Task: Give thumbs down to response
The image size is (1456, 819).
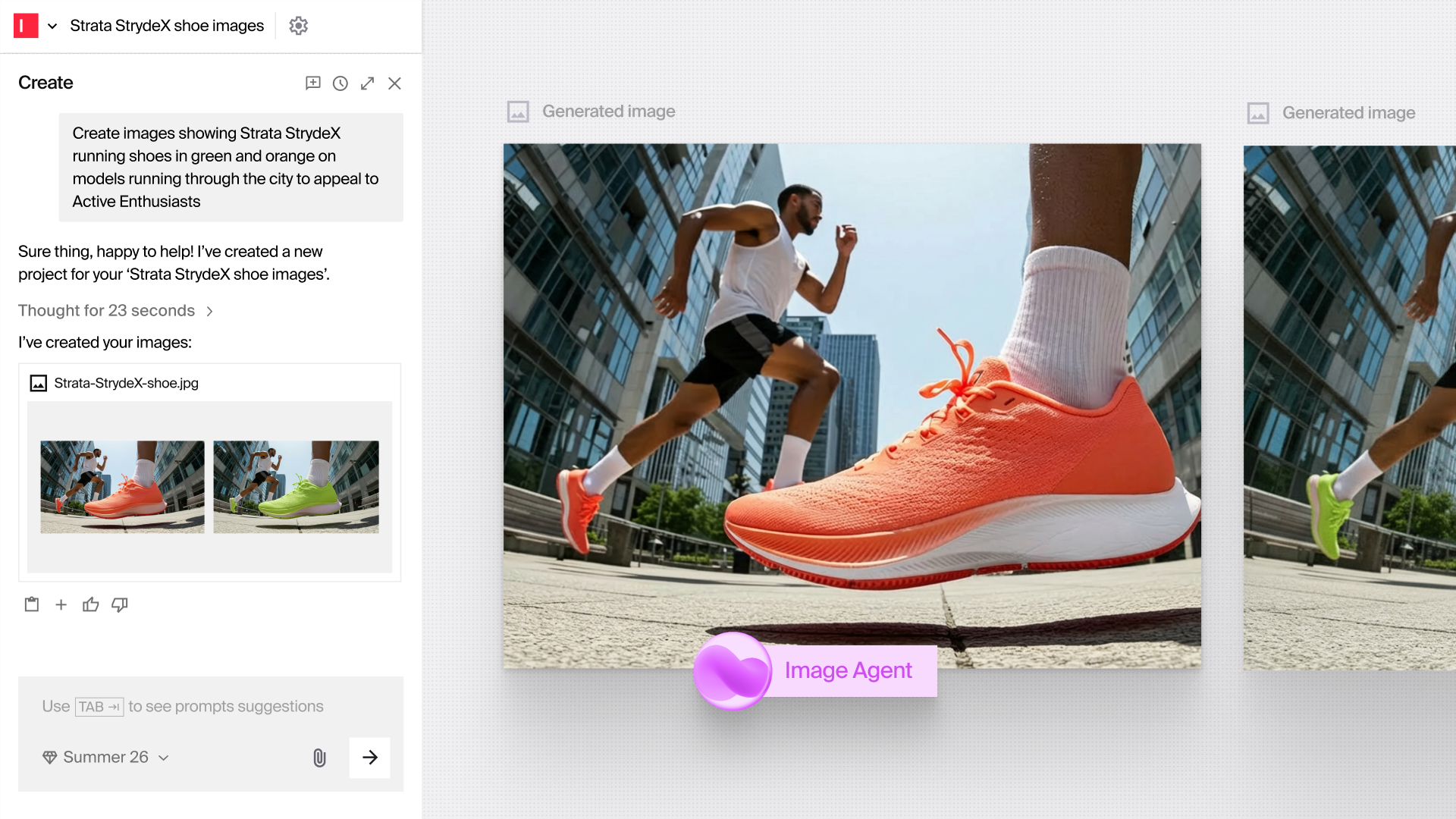Action: point(120,604)
